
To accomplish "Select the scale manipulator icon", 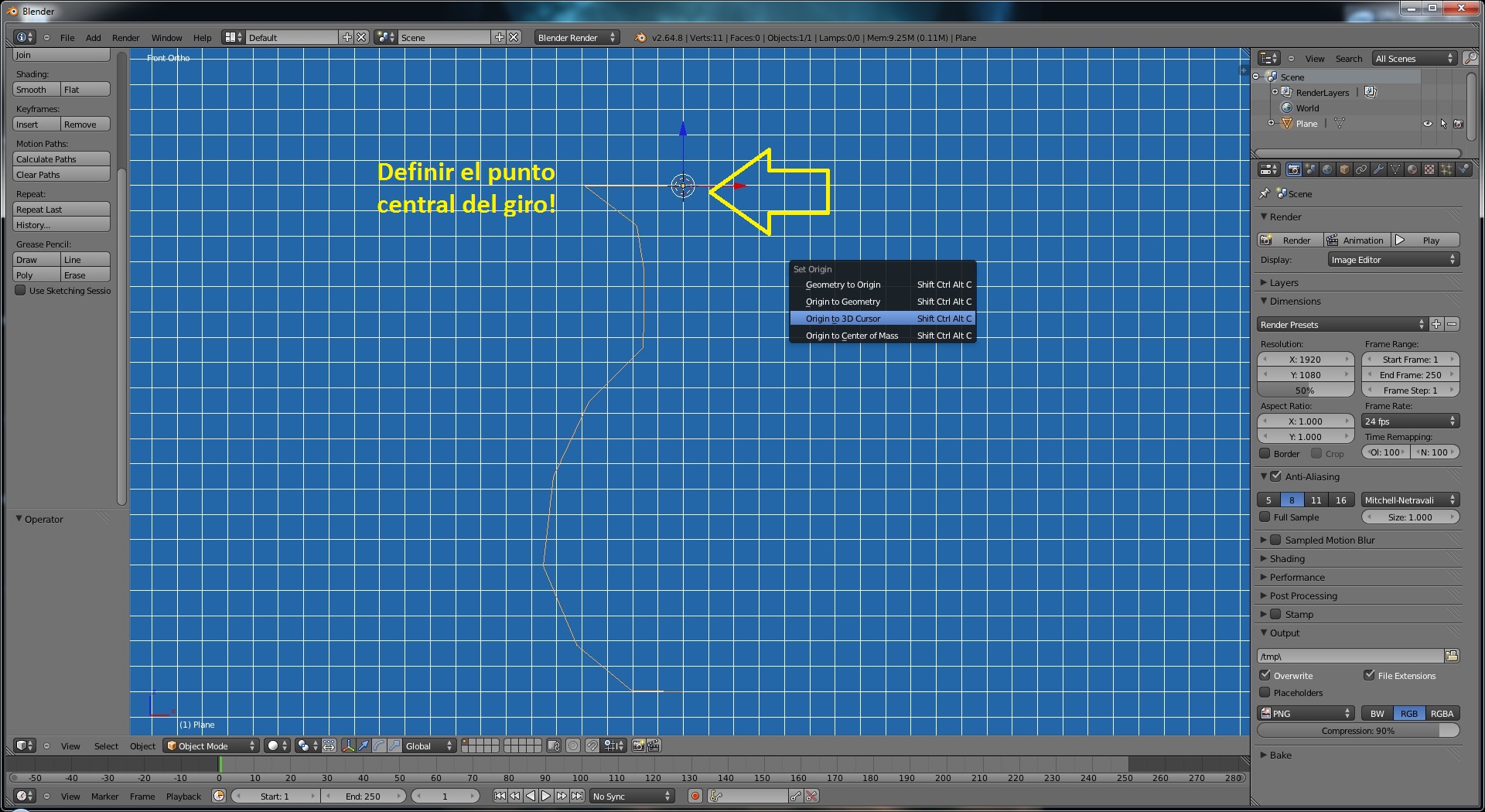I will 394,745.
